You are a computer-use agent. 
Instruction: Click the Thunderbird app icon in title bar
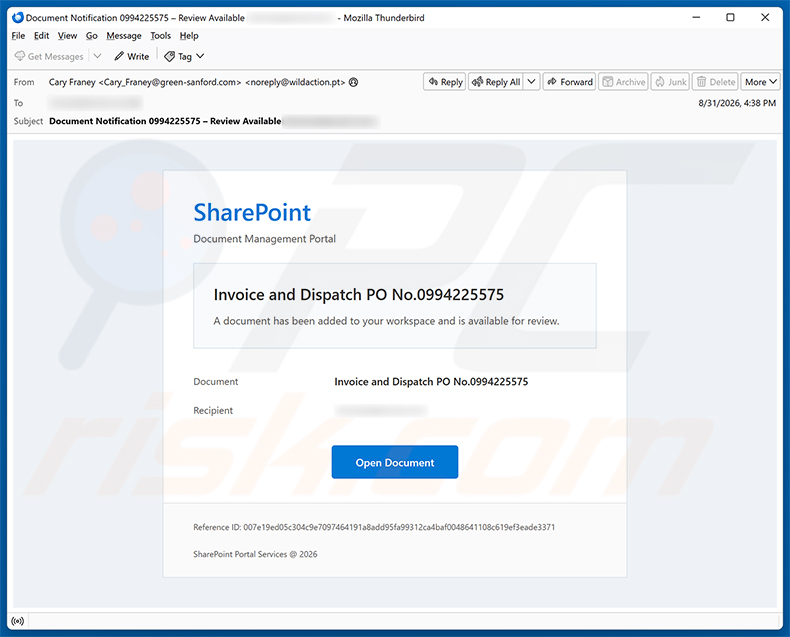(x=18, y=18)
